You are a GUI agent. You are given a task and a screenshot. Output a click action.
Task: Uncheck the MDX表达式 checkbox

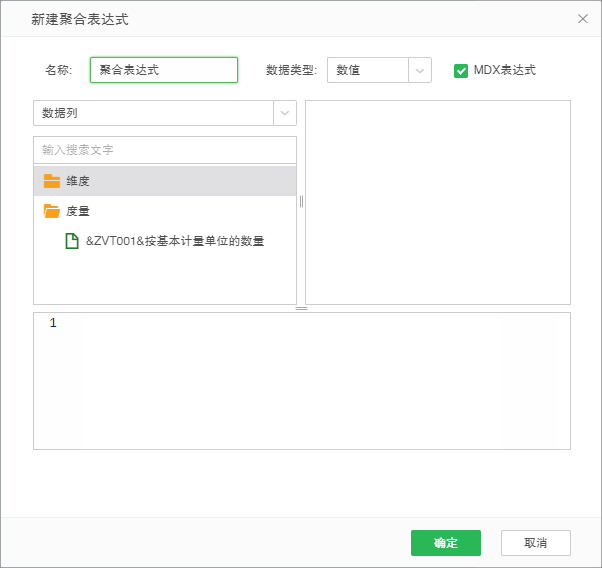pos(461,70)
